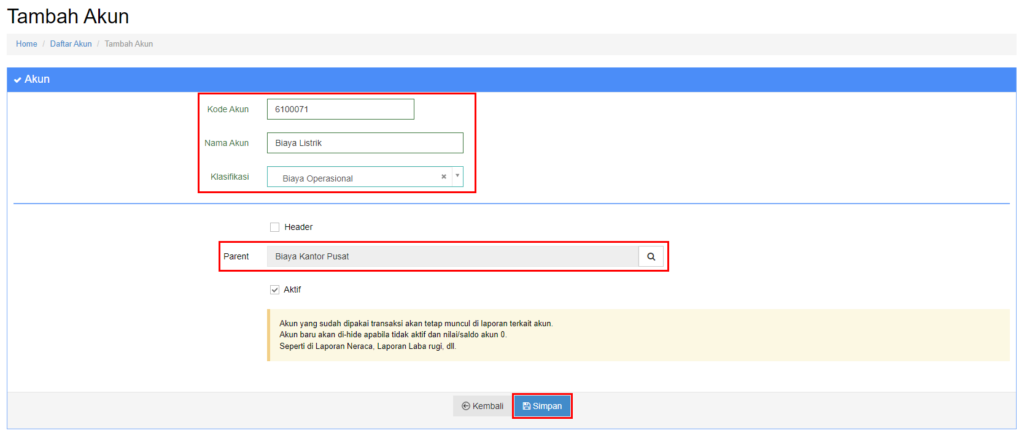Screen dimensions: 1024x436
Task: Click into the Nama Akun field
Action: point(364,143)
